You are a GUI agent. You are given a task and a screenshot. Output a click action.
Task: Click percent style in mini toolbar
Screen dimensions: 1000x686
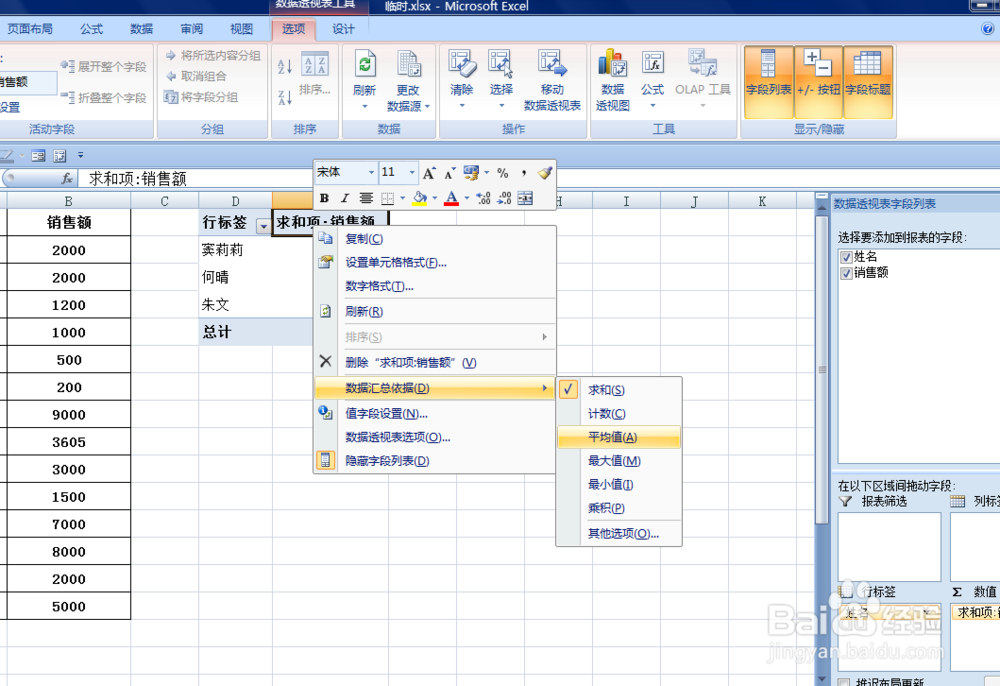[x=503, y=173]
